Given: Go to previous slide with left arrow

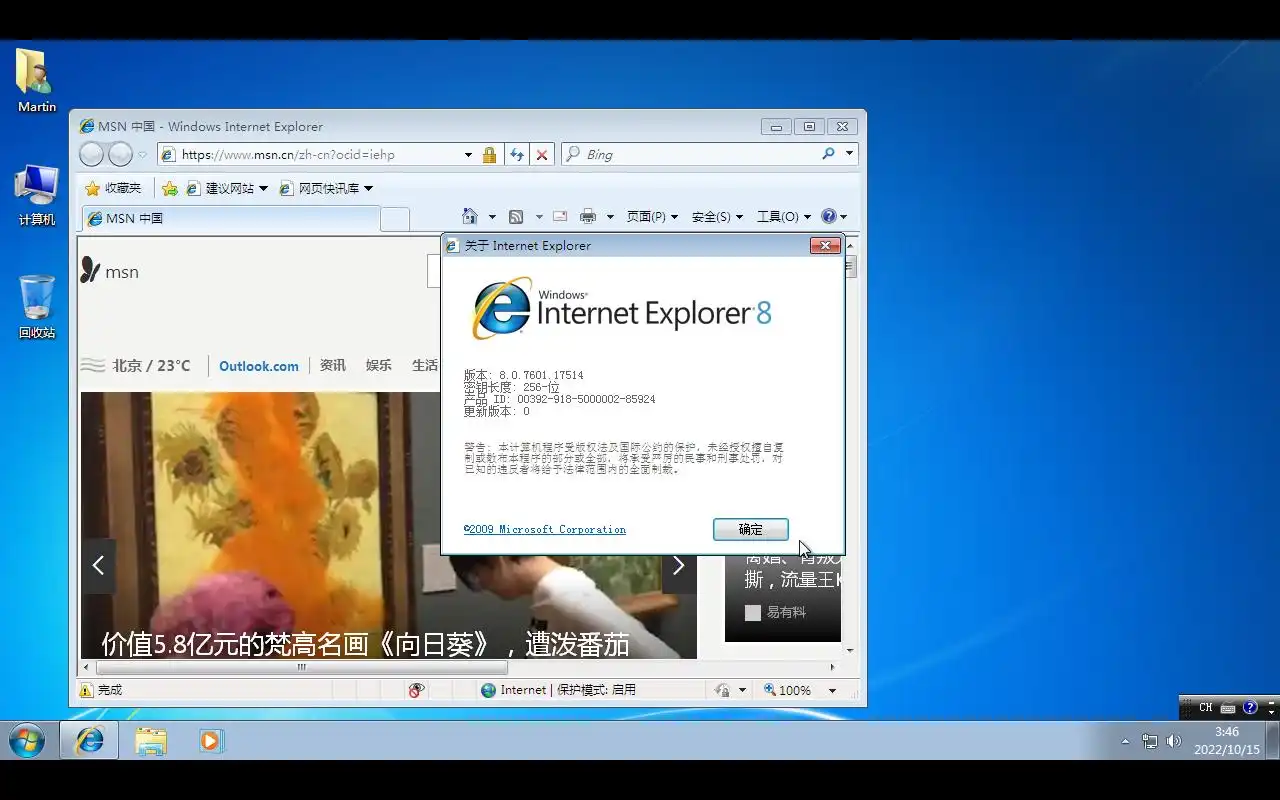Looking at the screenshot, I should (98, 566).
